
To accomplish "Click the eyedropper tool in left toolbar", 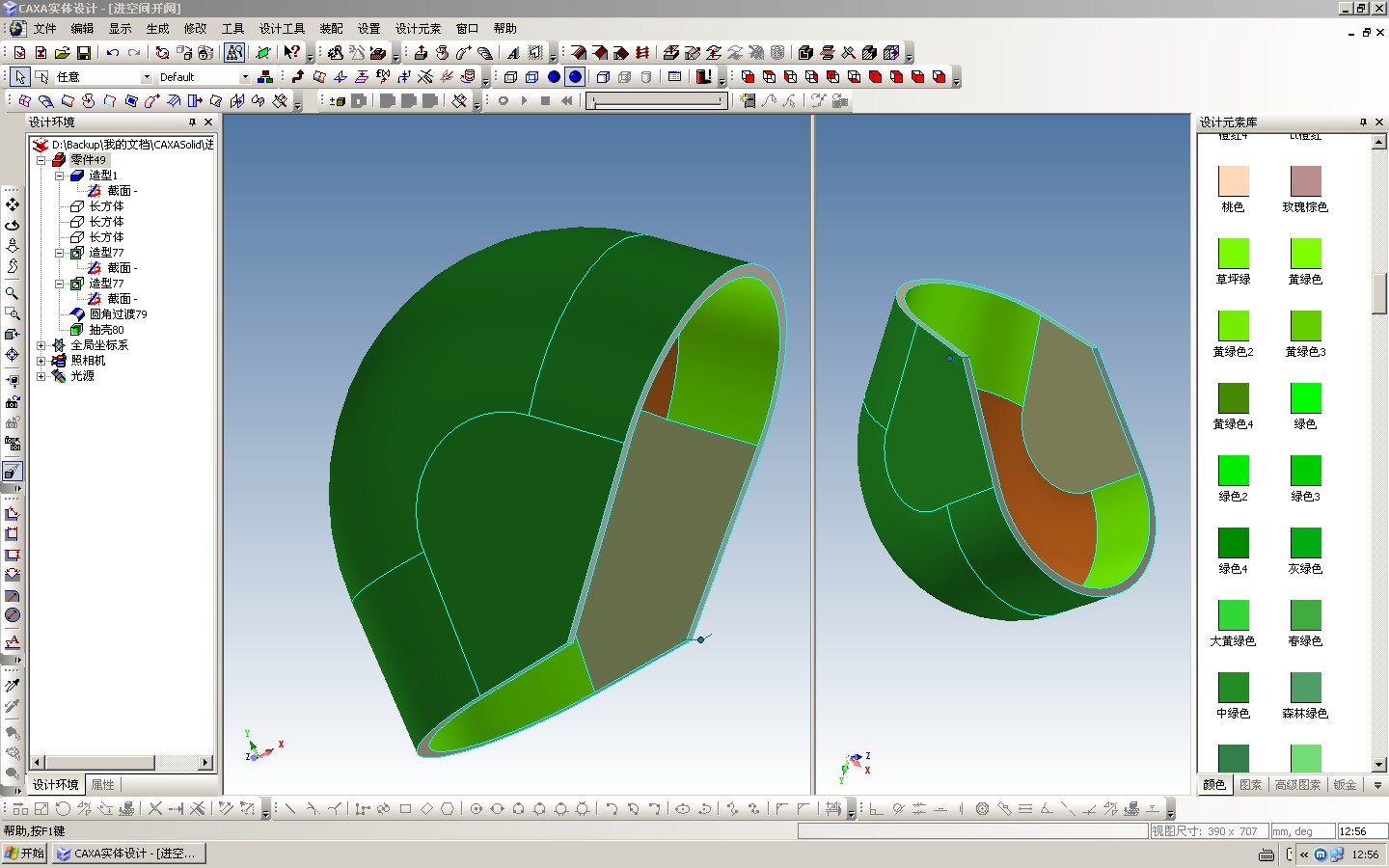I will tap(13, 686).
